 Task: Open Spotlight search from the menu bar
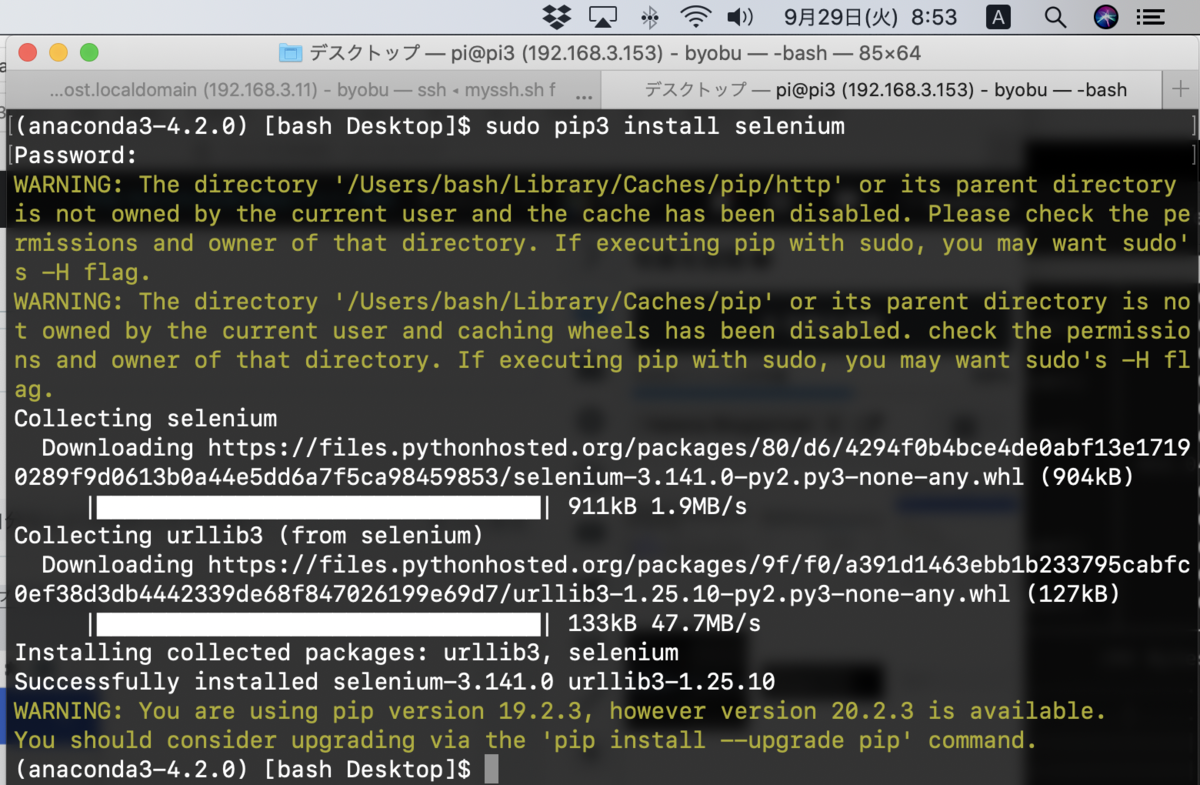1054,16
